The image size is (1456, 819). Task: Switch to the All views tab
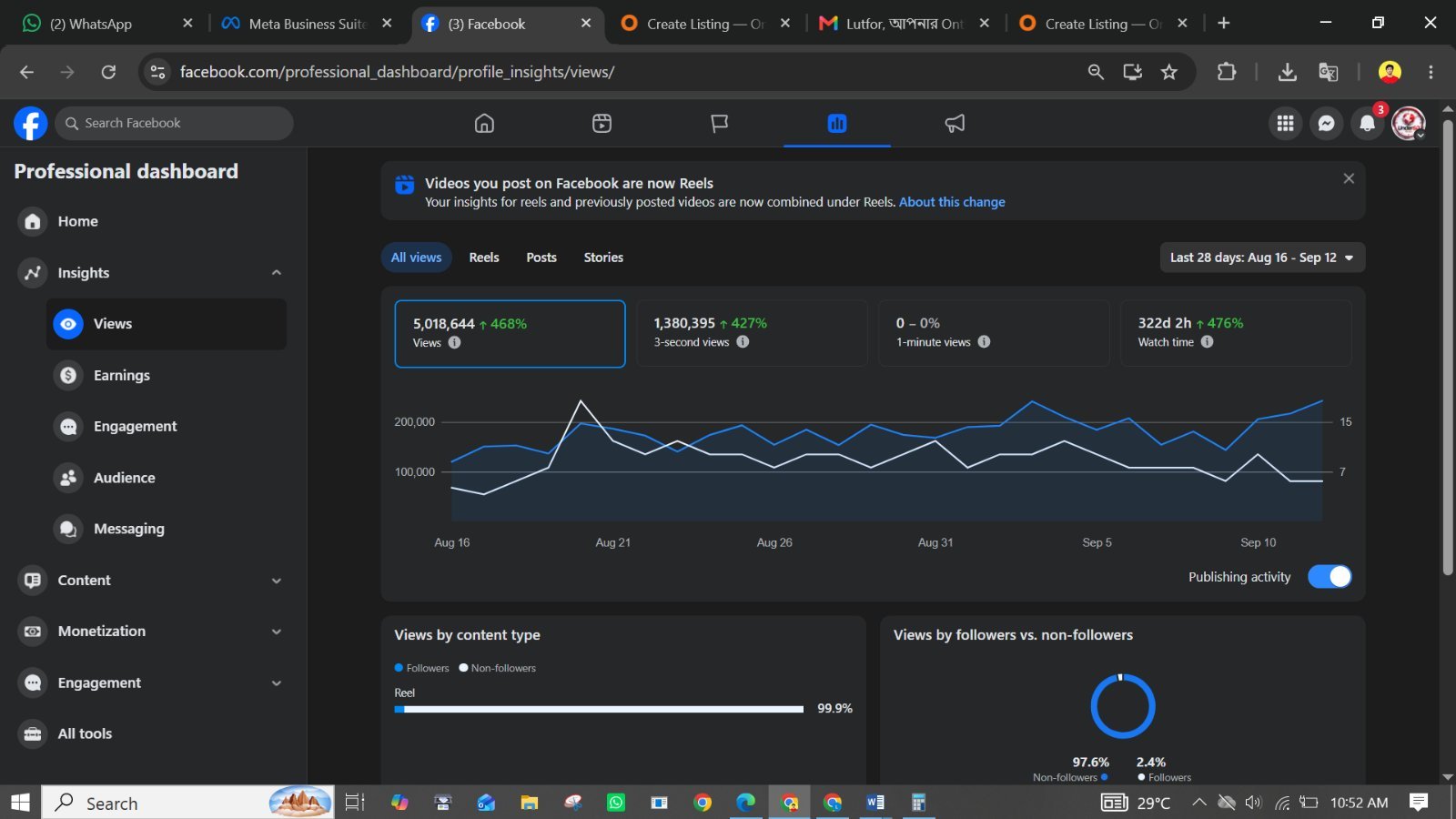[x=416, y=258]
